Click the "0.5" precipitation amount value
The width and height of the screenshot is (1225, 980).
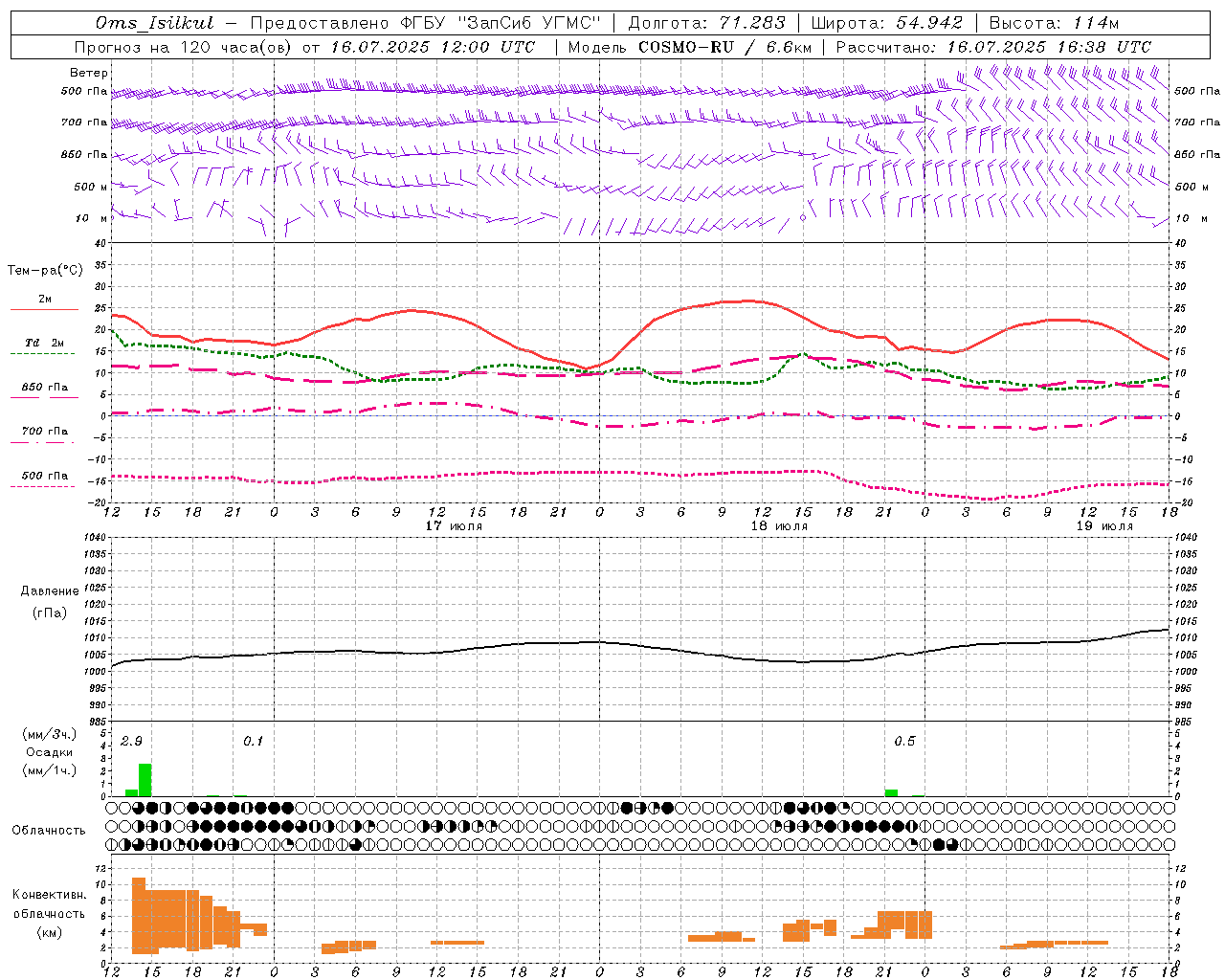904,742
